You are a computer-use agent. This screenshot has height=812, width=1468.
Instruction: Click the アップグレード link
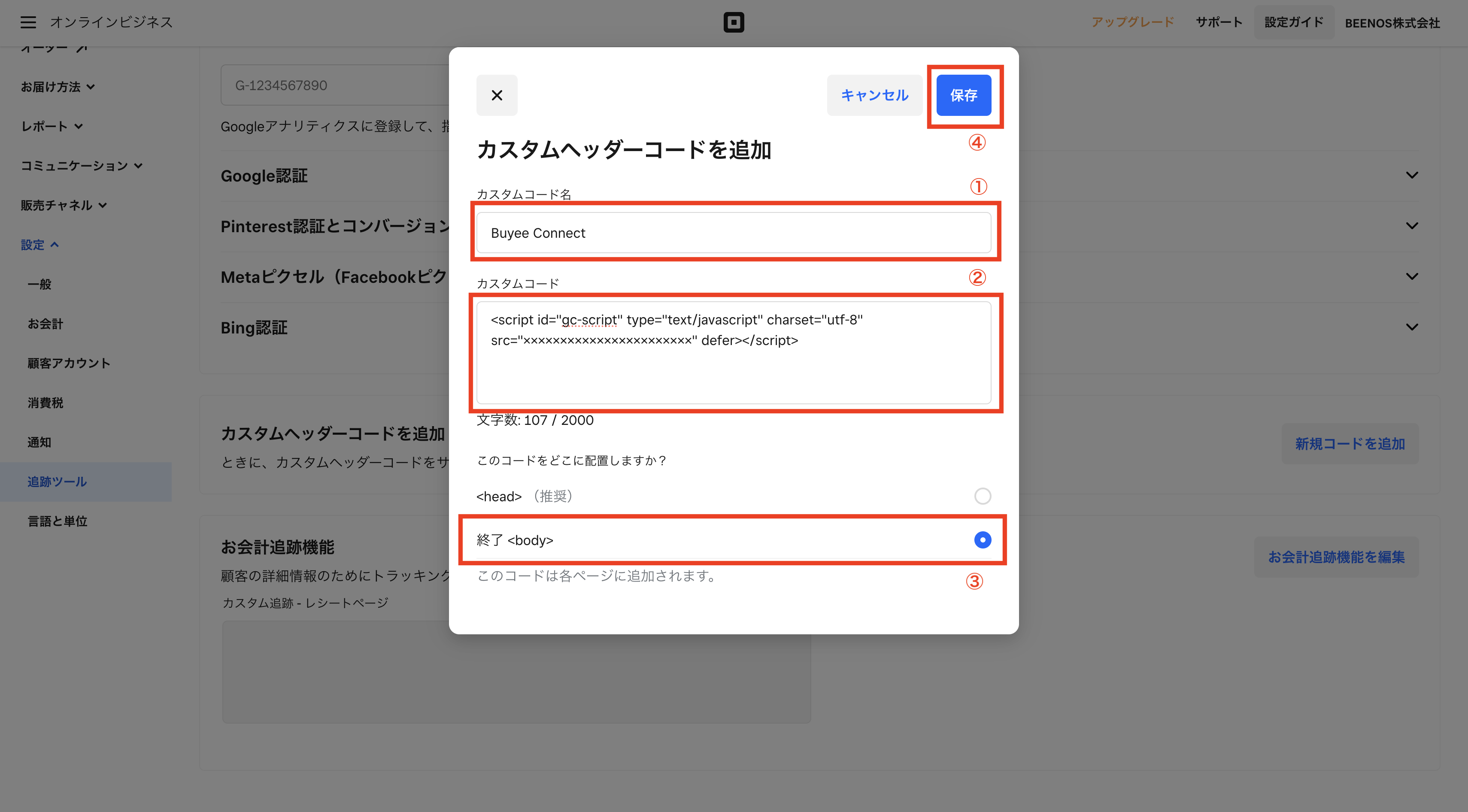tap(1132, 22)
